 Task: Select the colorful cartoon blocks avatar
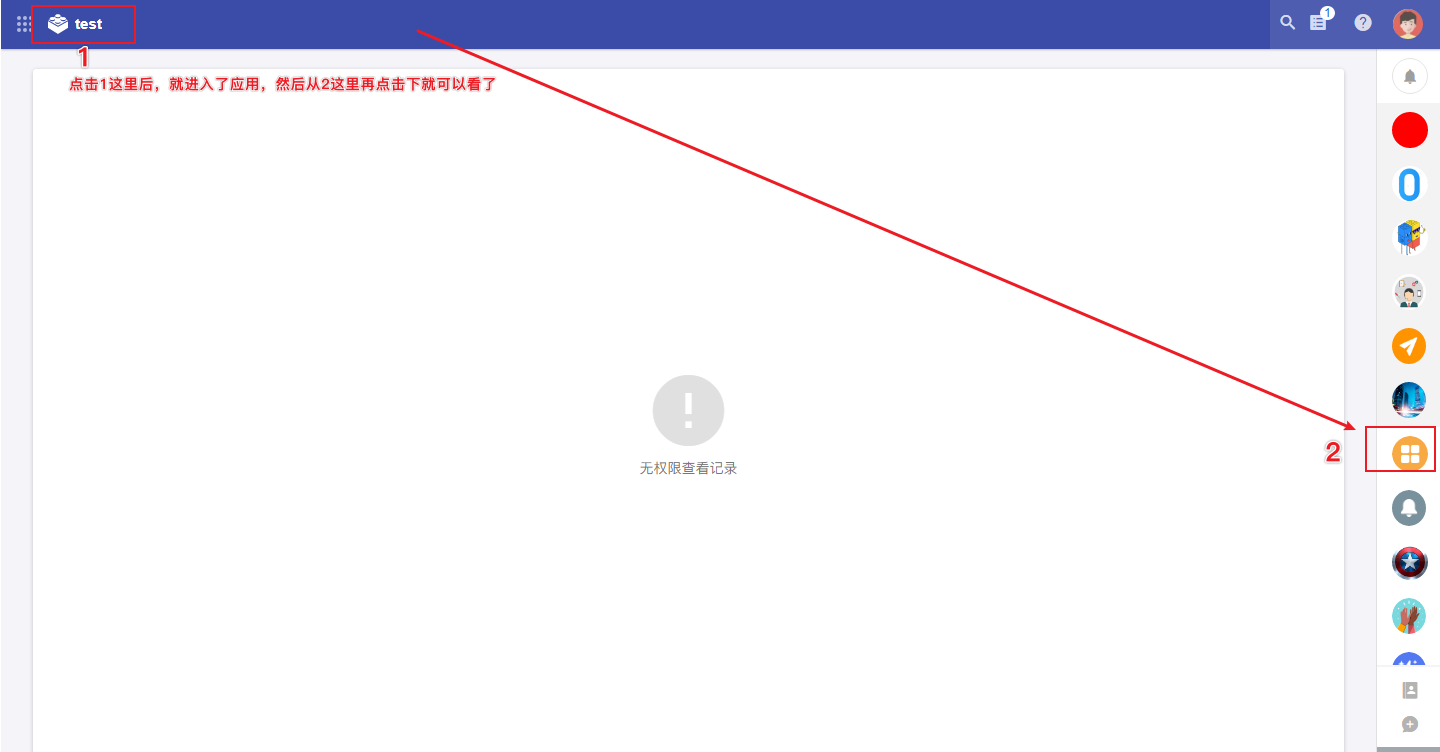[1410, 238]
